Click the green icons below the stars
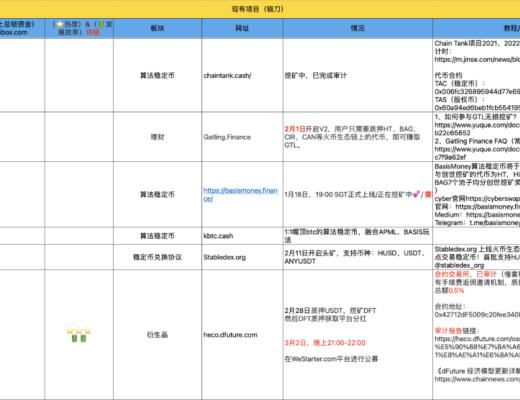520x400 pixels. tap(79, 338)
